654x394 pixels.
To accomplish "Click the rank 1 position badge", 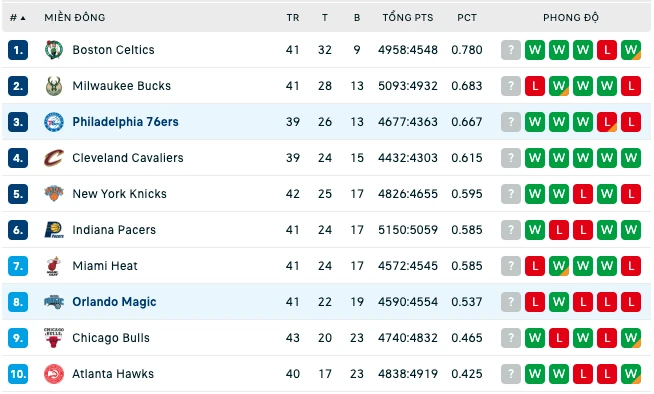I will coord(18,50).
